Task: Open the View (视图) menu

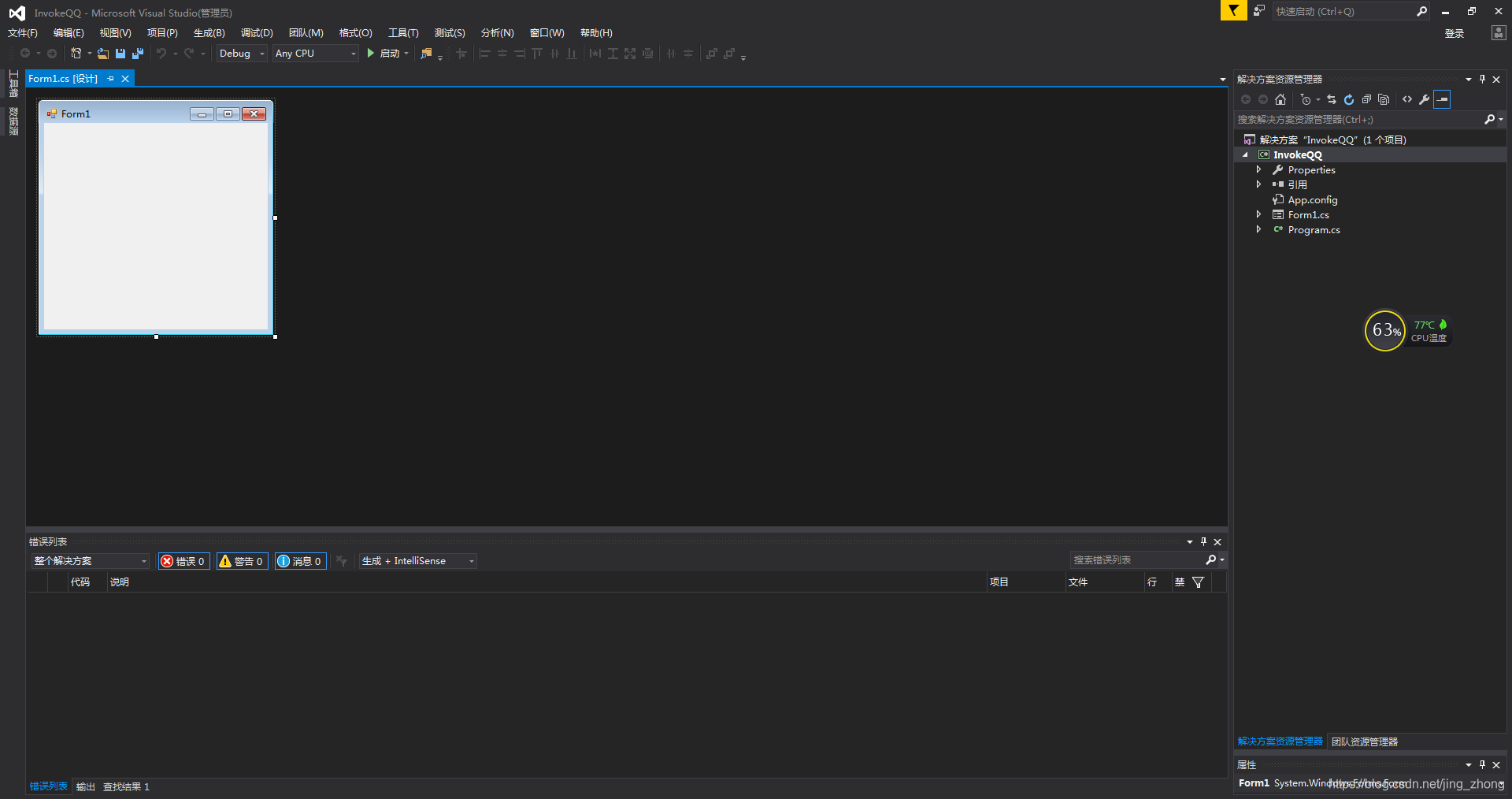Action: pos(115,33)
